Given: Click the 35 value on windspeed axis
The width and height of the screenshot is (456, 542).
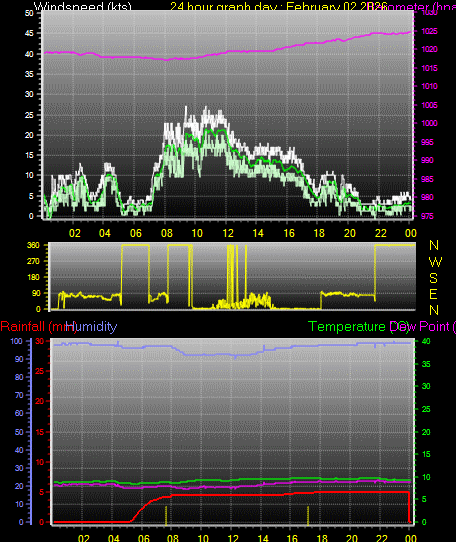Looking at the screenshot, I should click(29, 74).
